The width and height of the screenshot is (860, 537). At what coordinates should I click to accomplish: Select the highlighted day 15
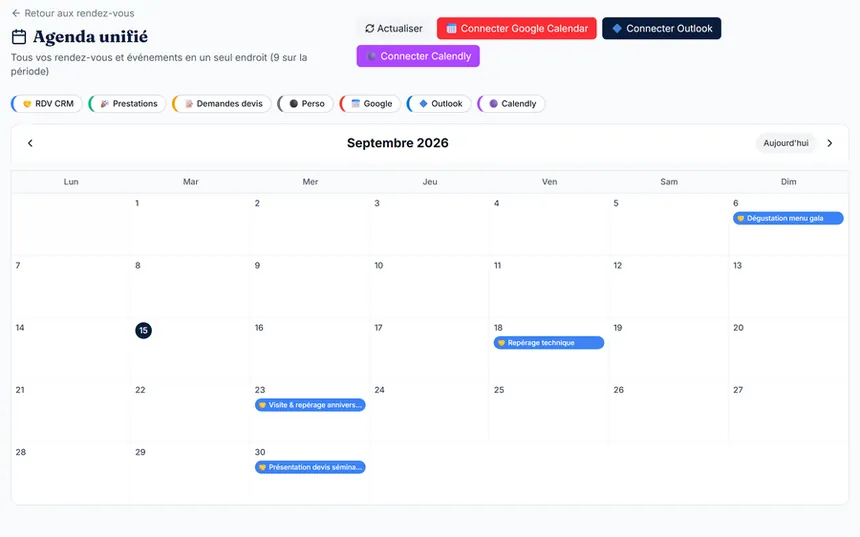point(144,331)
